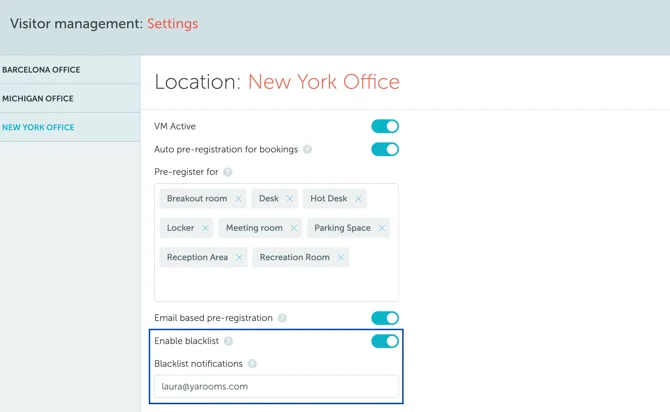Switch off Enable blacklist toggle
The image size is (670, 412).
[385, 342]
